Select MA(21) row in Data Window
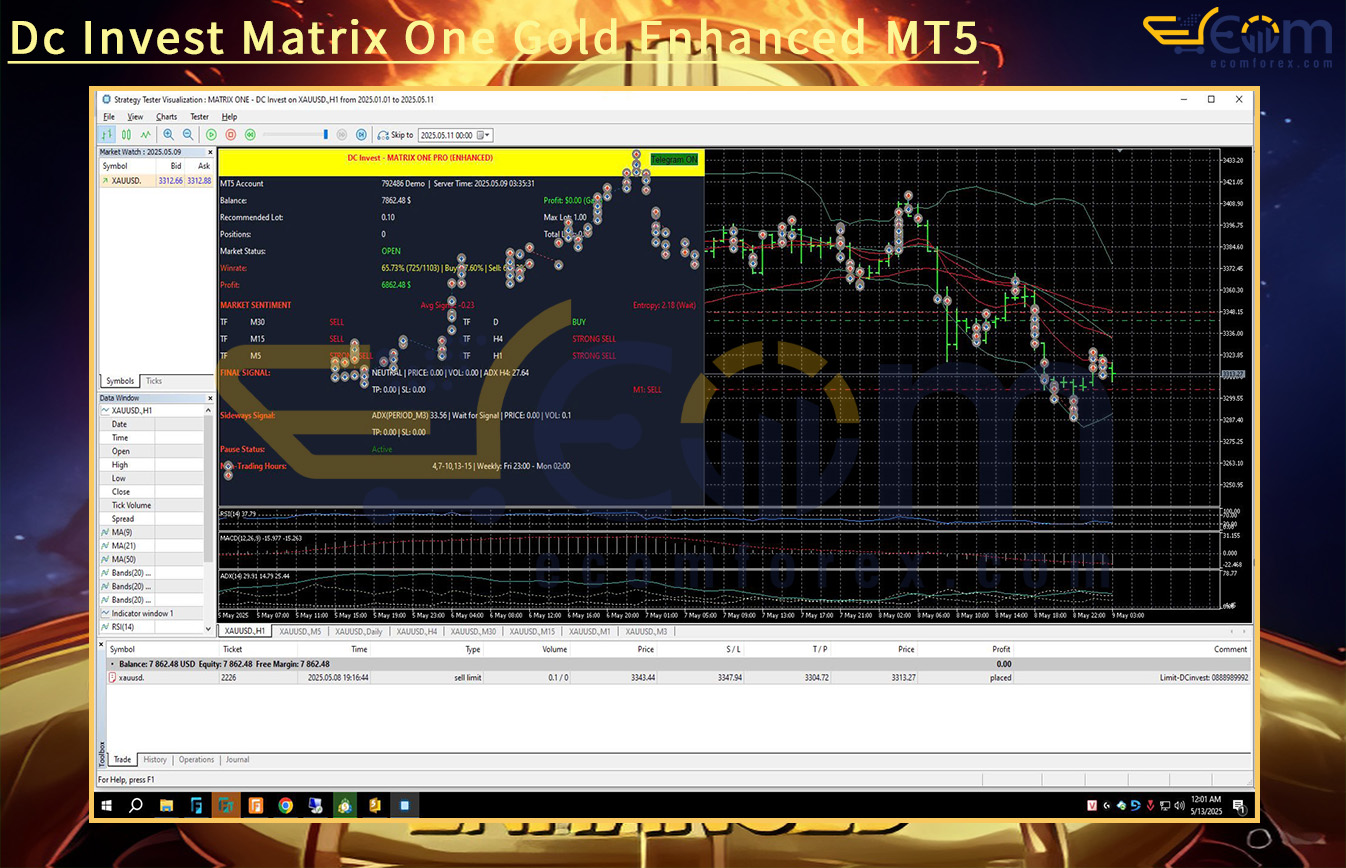This screenshot has height=868, width=1346. (151, 546)
